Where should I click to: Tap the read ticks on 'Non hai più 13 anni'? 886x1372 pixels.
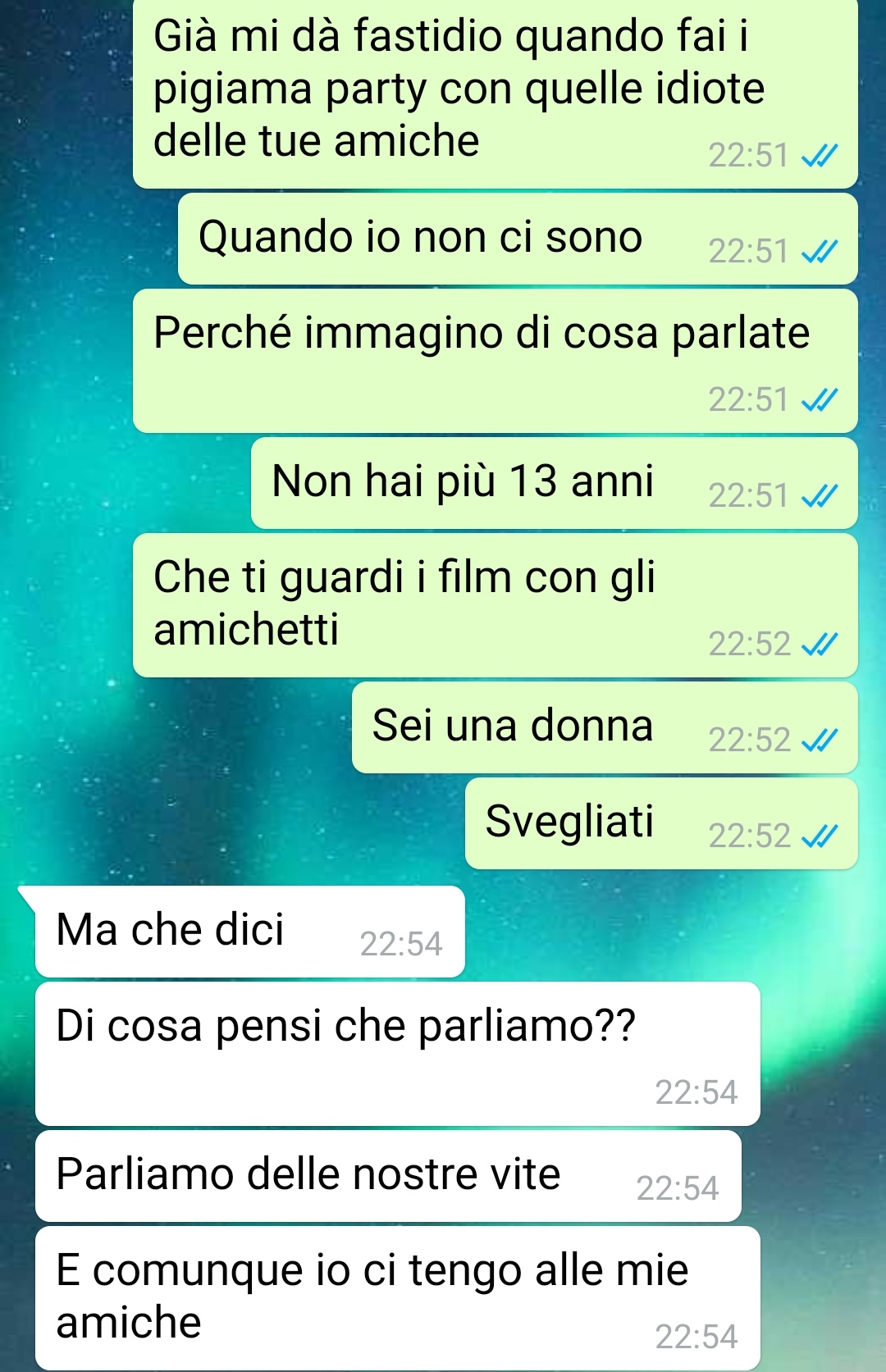(820, 496)
